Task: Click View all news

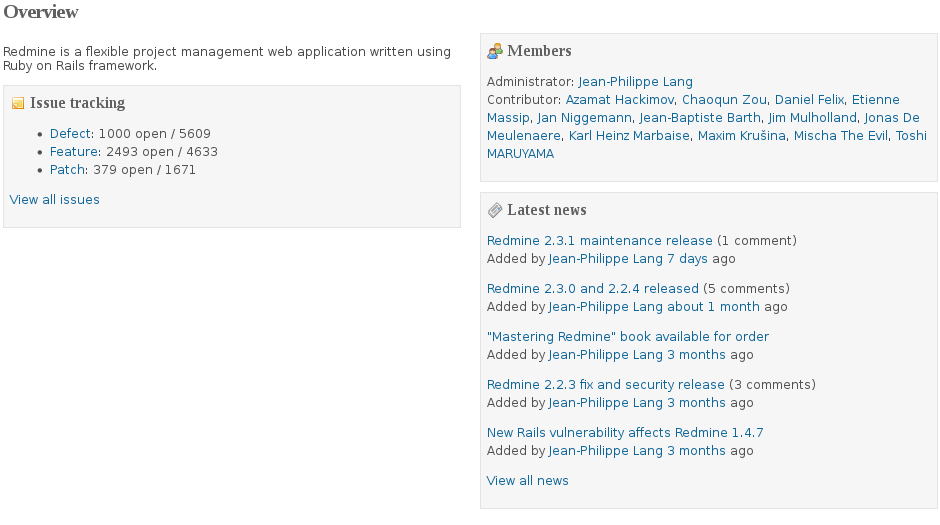Action: (x=527, y=481)
